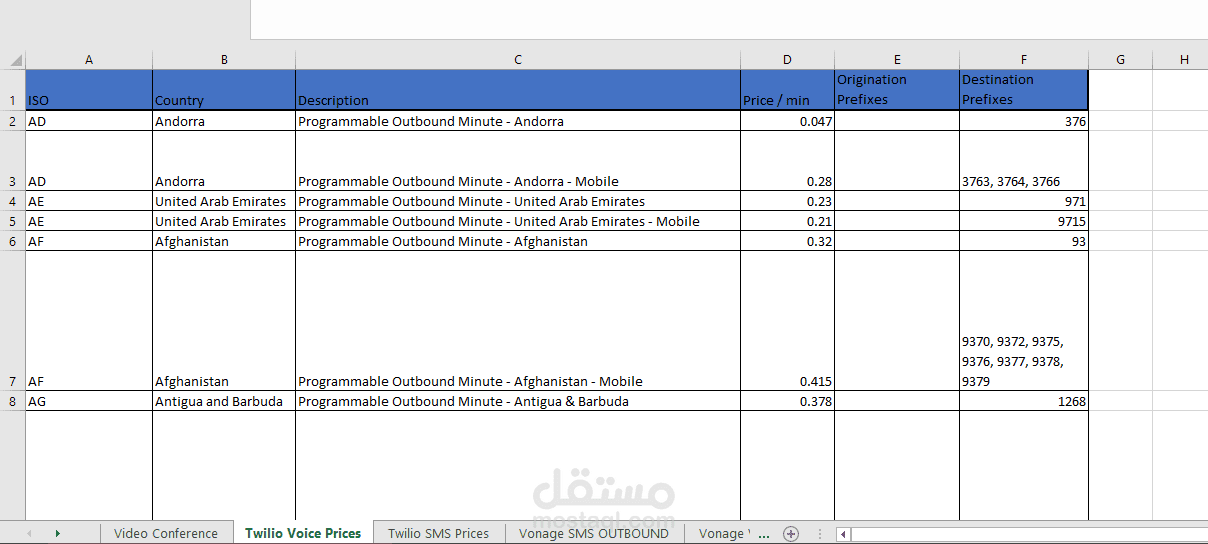Screen dimensions: 1208x544
Task: Select column G header
Action: coord(1120,60)
